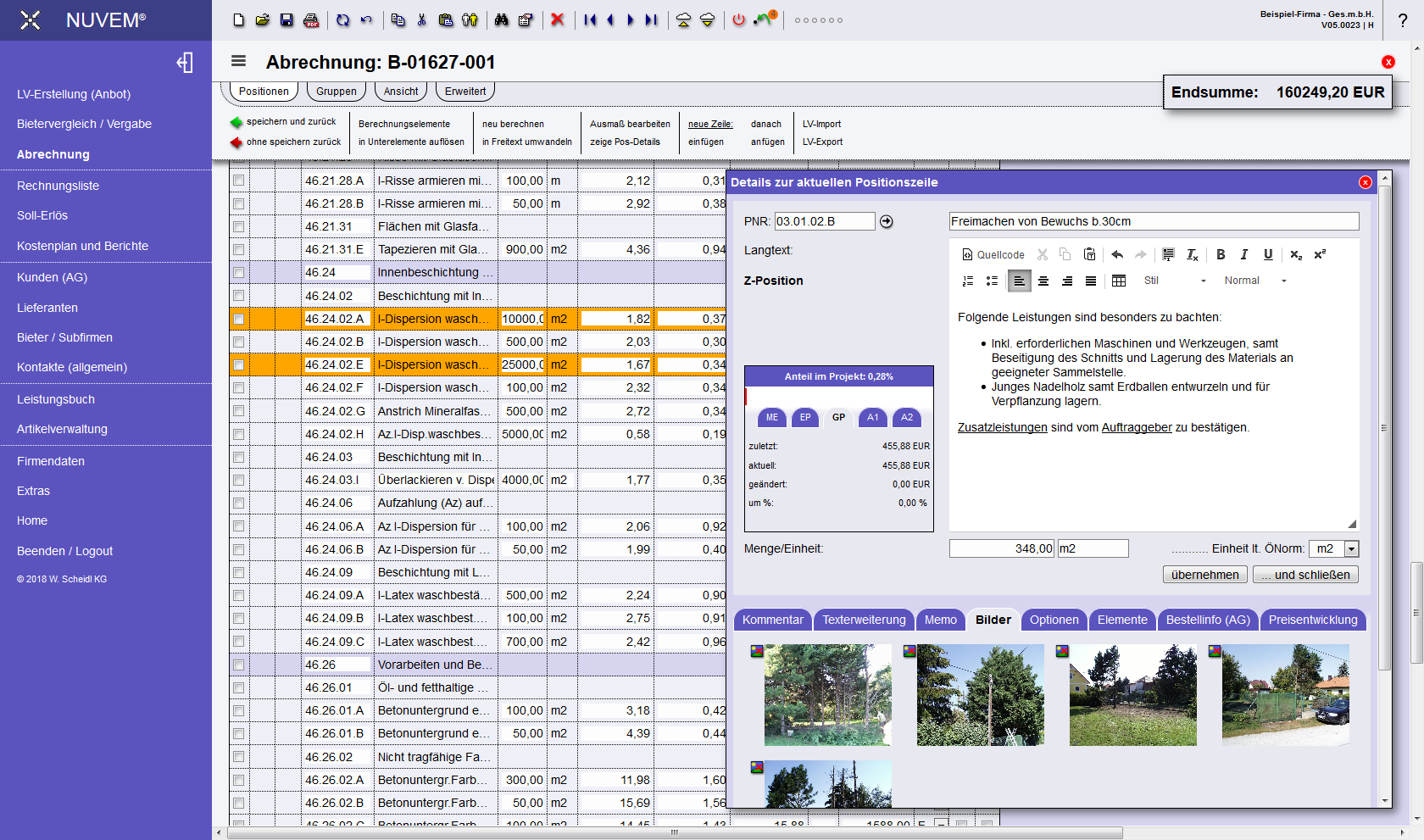Switch to the Preisentwicklung tab
Screen dimensions: 1424x840
1312,620
